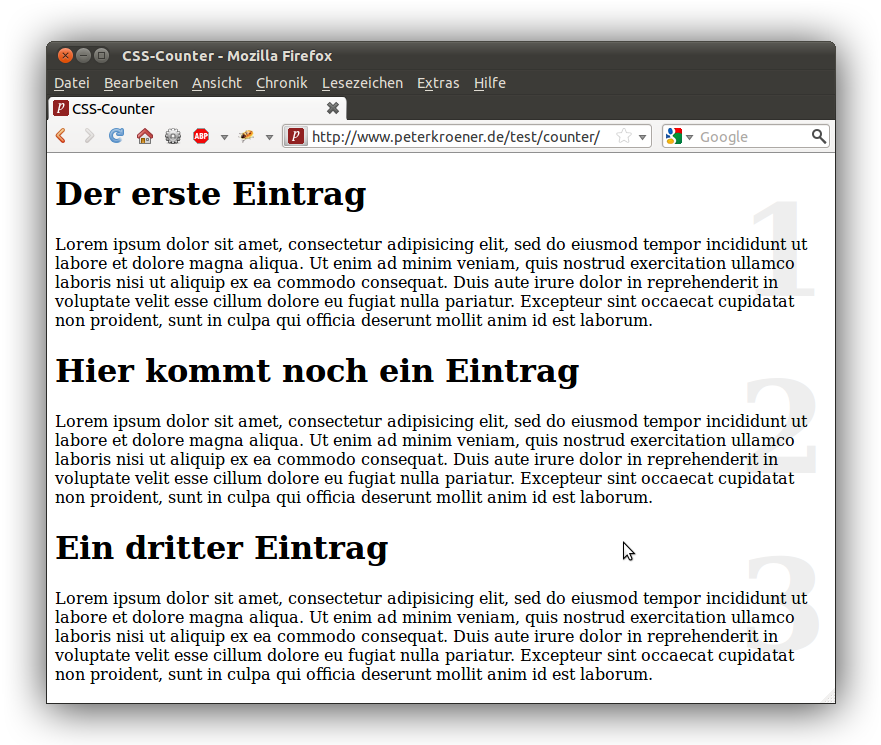Viewport: 881px width, 745px height.
Task: Open the Datei menu
Action: point(72,83)
